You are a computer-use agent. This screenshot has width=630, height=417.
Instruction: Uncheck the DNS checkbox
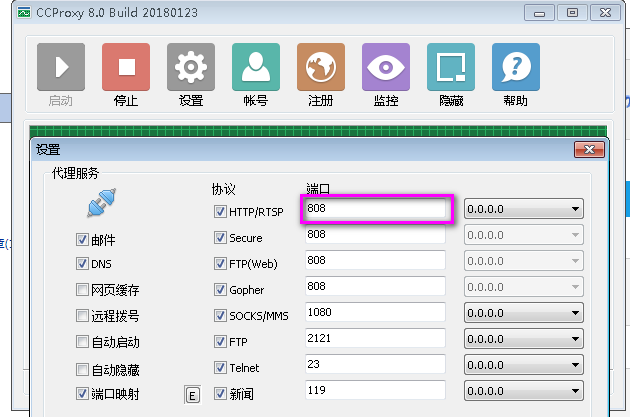click(x=82, y=264)
